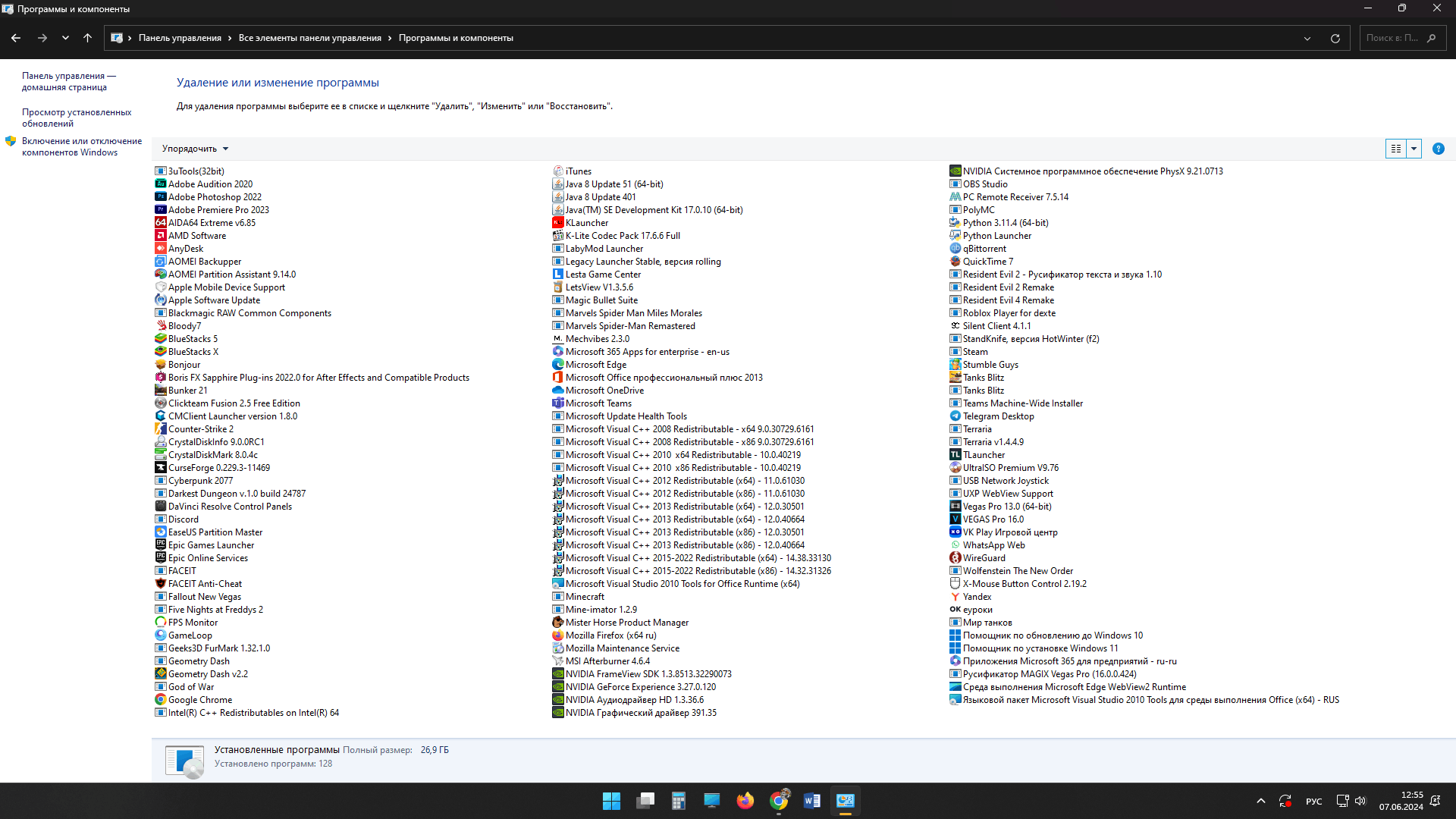The width and height of the screenshot is (1456, 819).
Task: Click the search input field top right
Action: (1394, 37)
